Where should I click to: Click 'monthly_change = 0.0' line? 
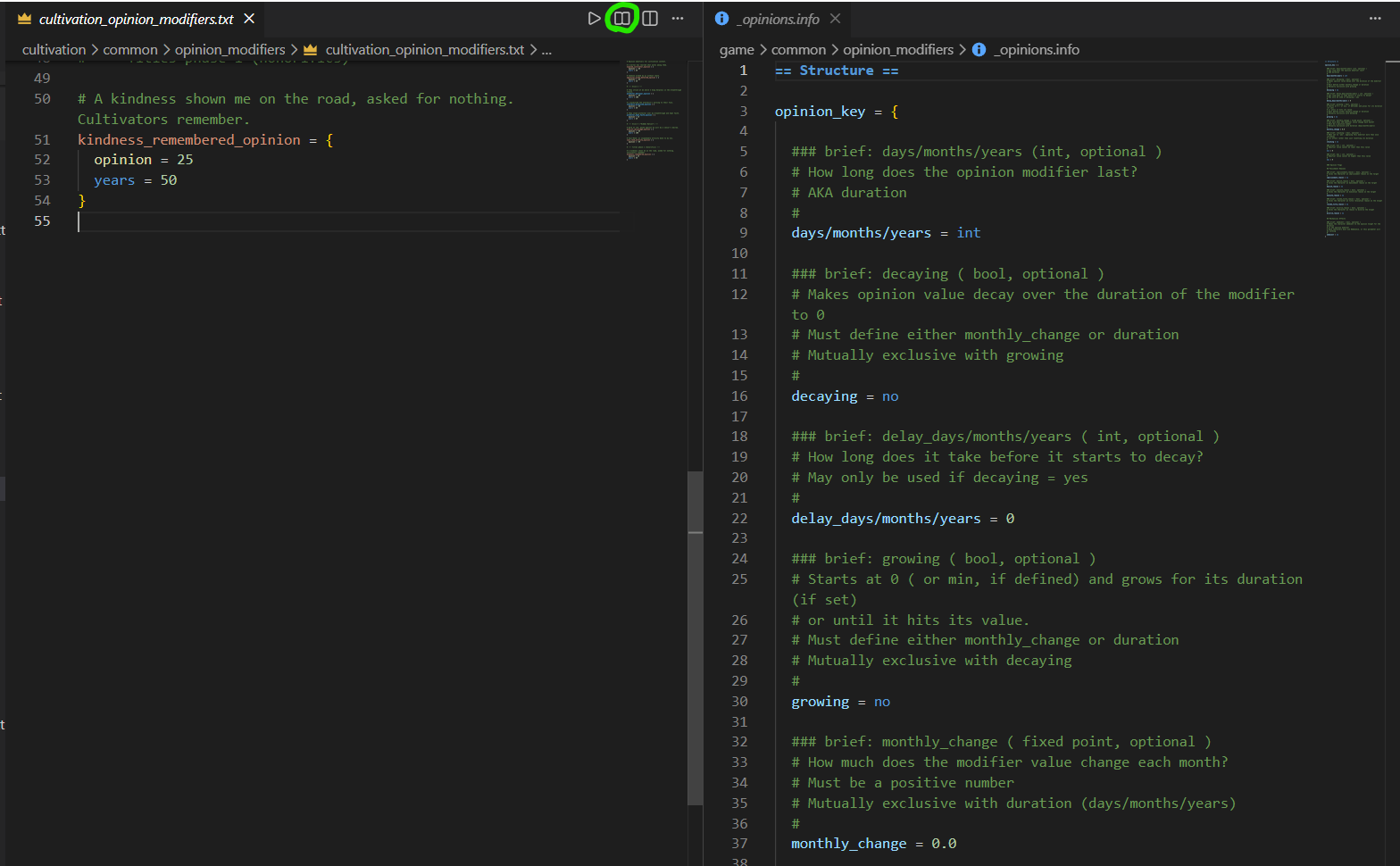(x=874, y=844)
